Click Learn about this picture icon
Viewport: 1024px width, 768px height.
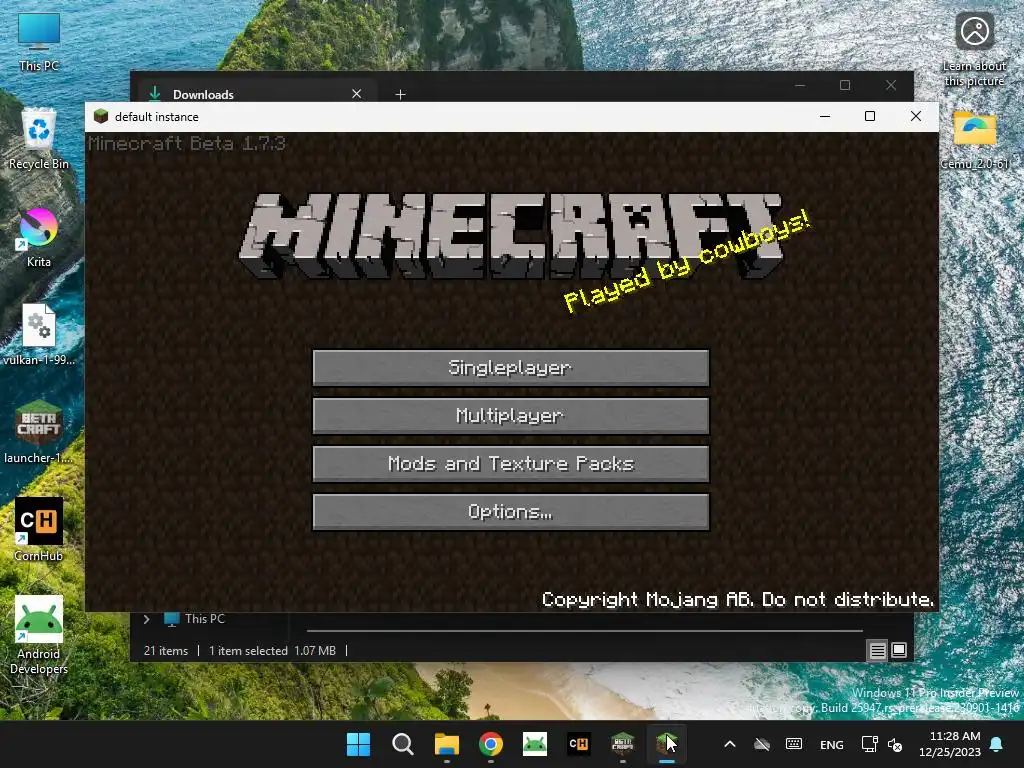point(974,49)
